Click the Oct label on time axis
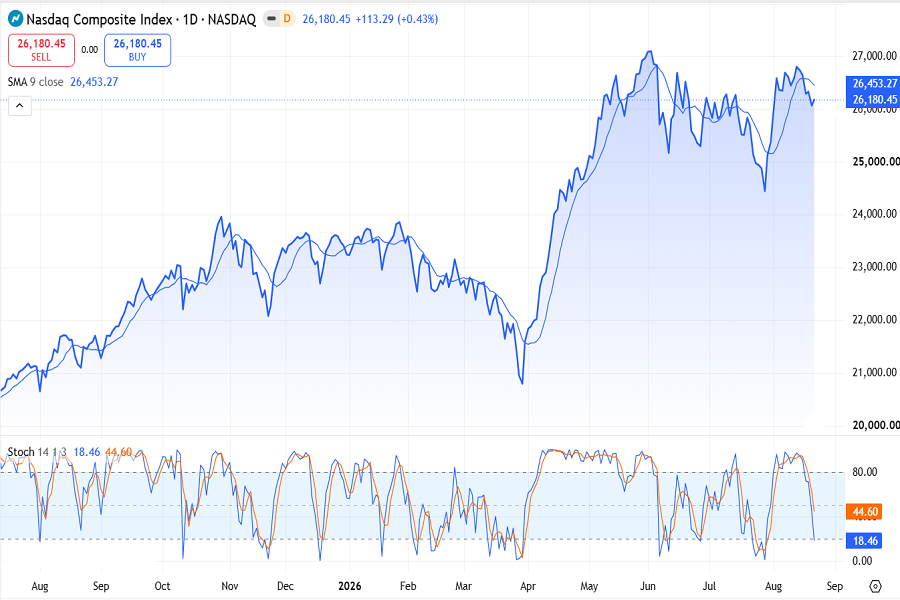This screenshot has width=900, height=600. (162, 586)
